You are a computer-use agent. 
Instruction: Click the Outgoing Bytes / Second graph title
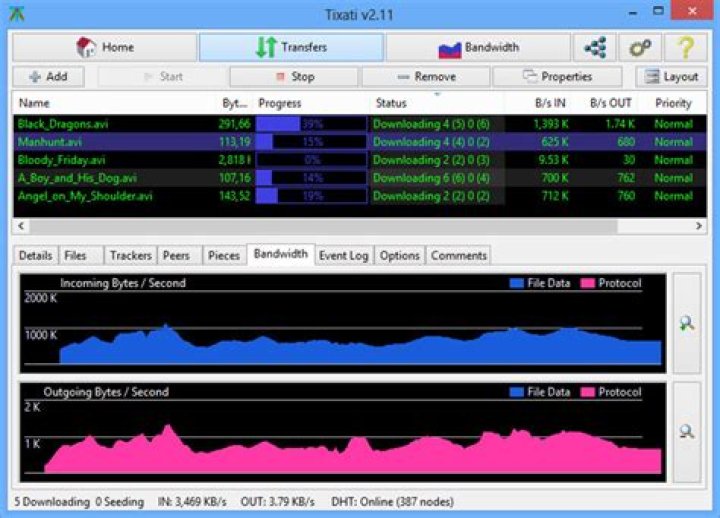(x=106, y=392)
